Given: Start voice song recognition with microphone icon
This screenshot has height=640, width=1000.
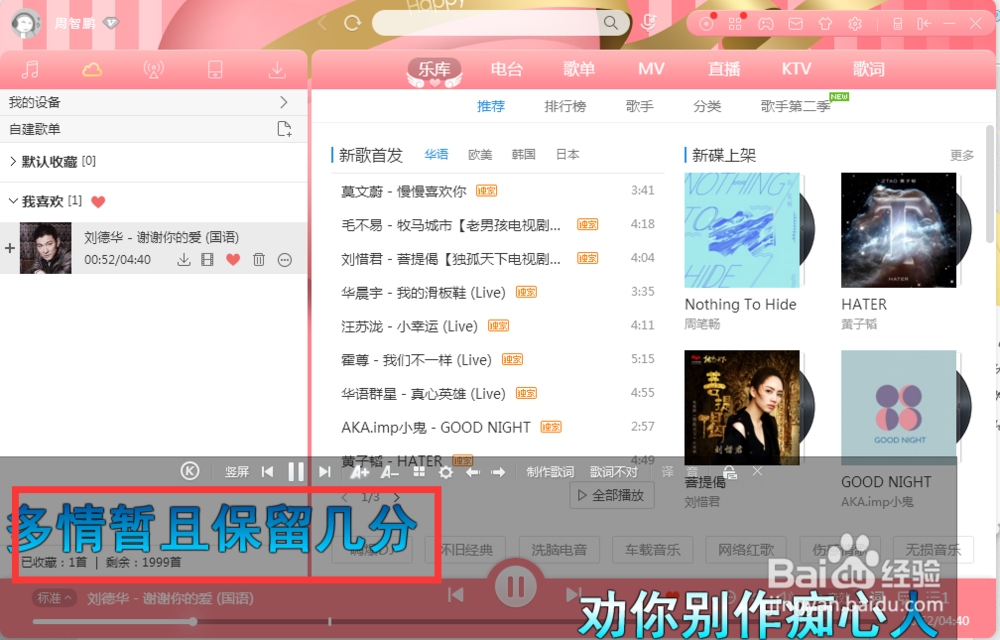Looking at the screenshot, I should tap(649, 24).
